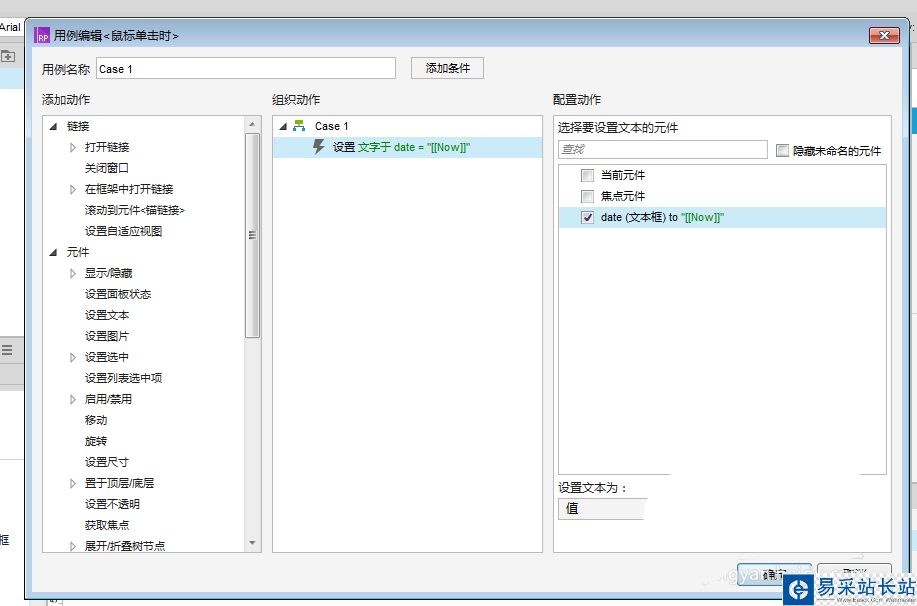Click the 添加条件 button

447,68
